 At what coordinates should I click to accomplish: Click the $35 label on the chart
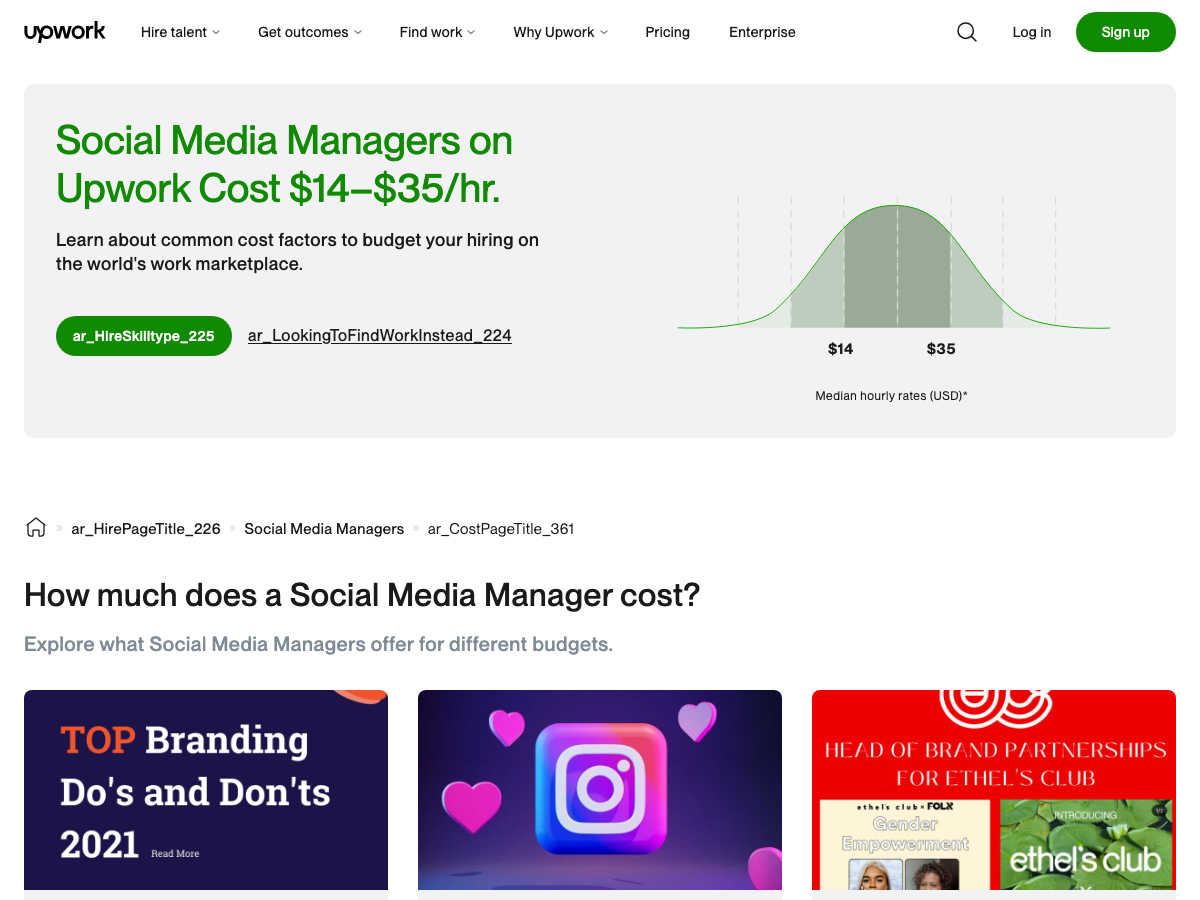click(941, 349)
